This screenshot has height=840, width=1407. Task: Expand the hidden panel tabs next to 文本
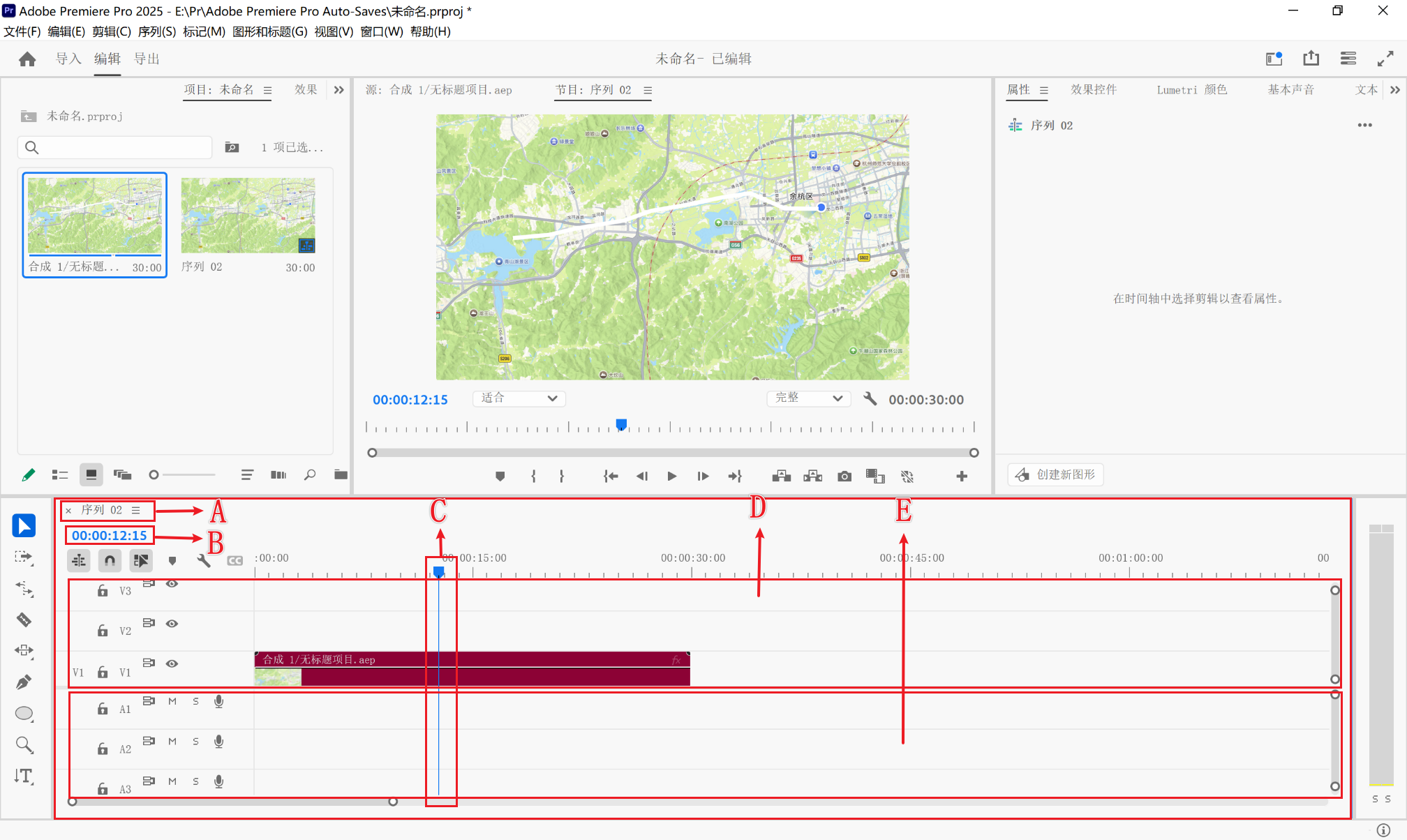click(x=1394, y=90)
